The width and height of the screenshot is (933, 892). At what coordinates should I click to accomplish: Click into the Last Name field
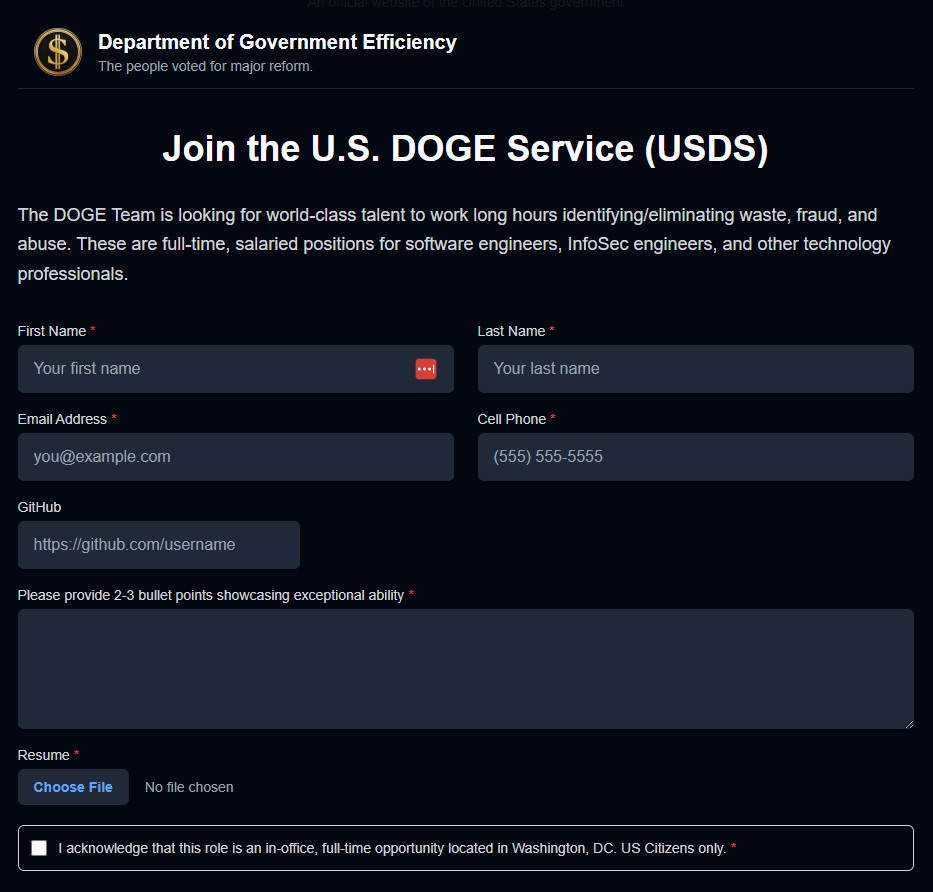(x=696, y=369)
